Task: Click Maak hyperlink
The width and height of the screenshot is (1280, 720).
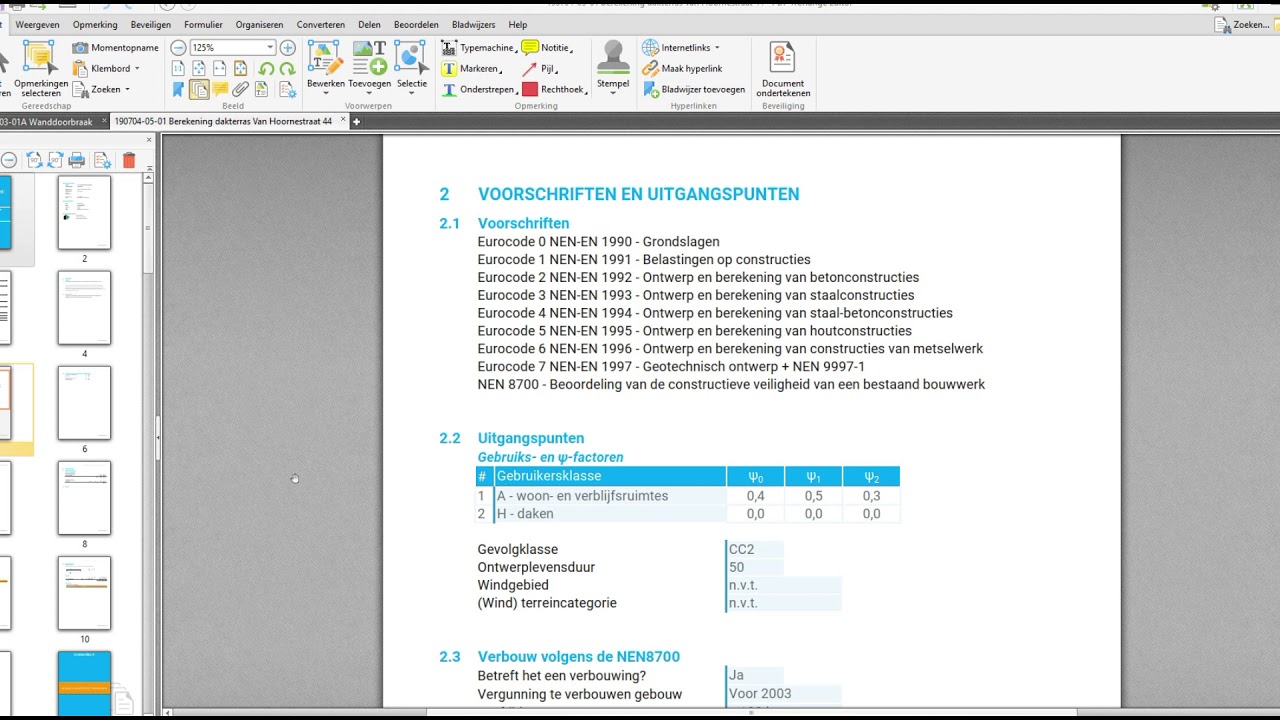Action: point(682,69)
